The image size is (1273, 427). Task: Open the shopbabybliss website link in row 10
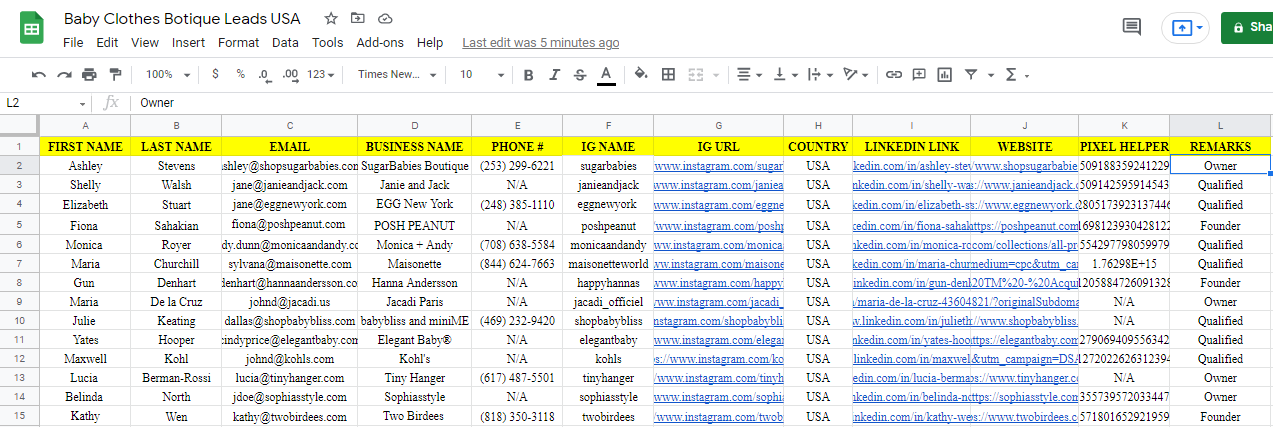coord(1025,321)
